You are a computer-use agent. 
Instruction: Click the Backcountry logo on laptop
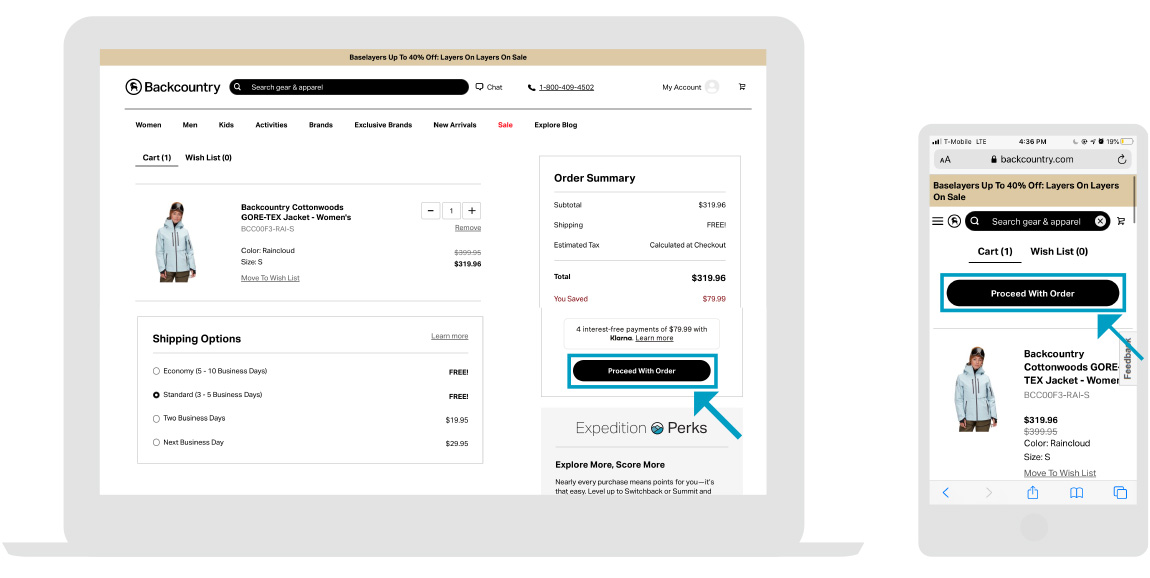click(172, 87)
